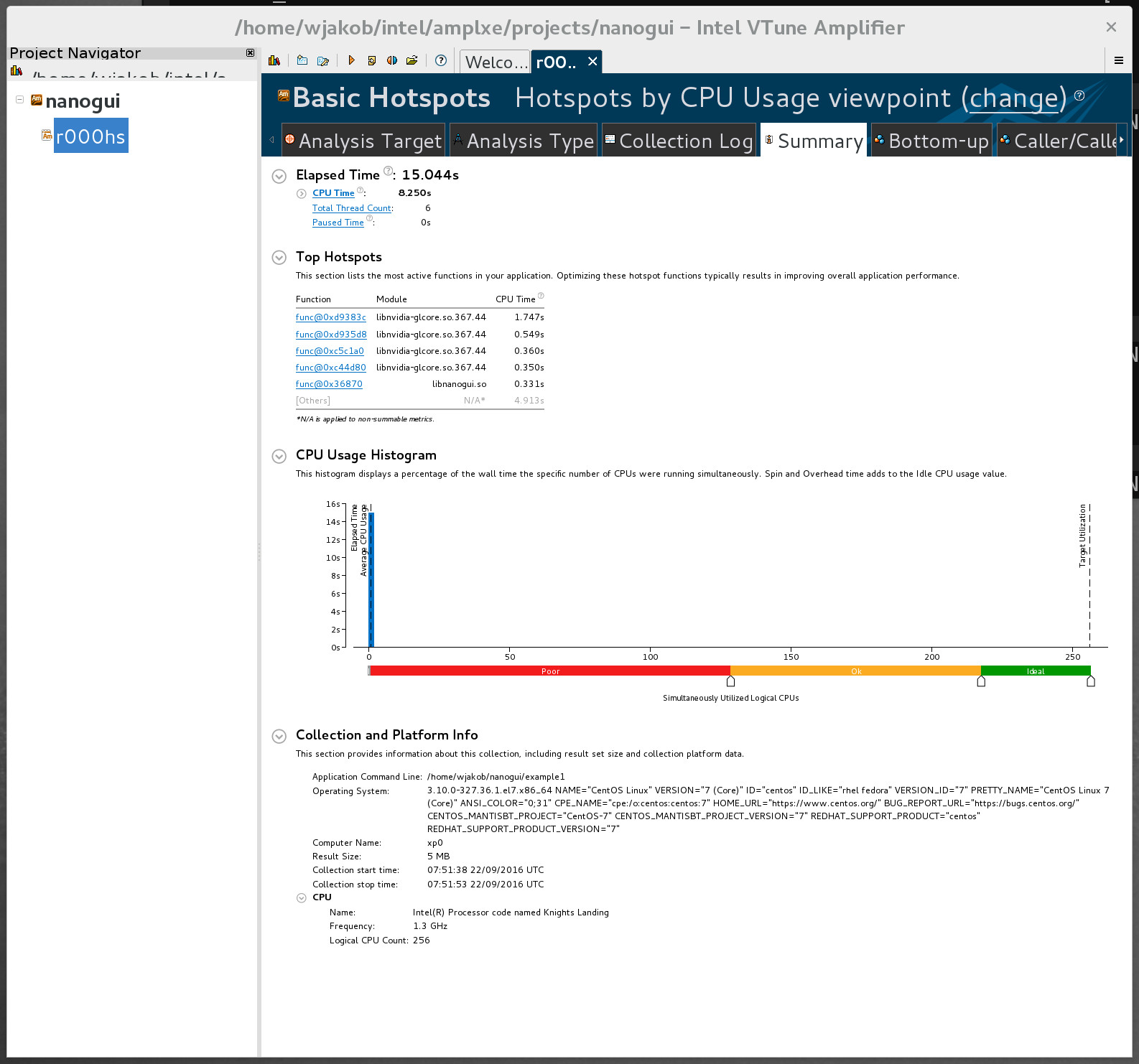Open Configure Project properties icon
Image resolution: width=1139 pixels, height=1064 pixels.
coord(323,61)
